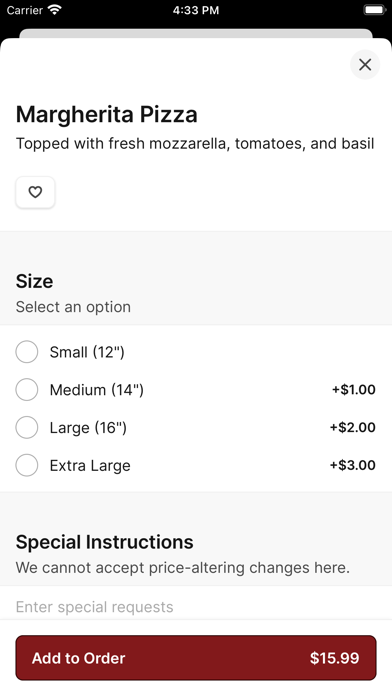Tap the heart favorite icon
Viewport: 392px width, 696px height.
coord(35,192)
